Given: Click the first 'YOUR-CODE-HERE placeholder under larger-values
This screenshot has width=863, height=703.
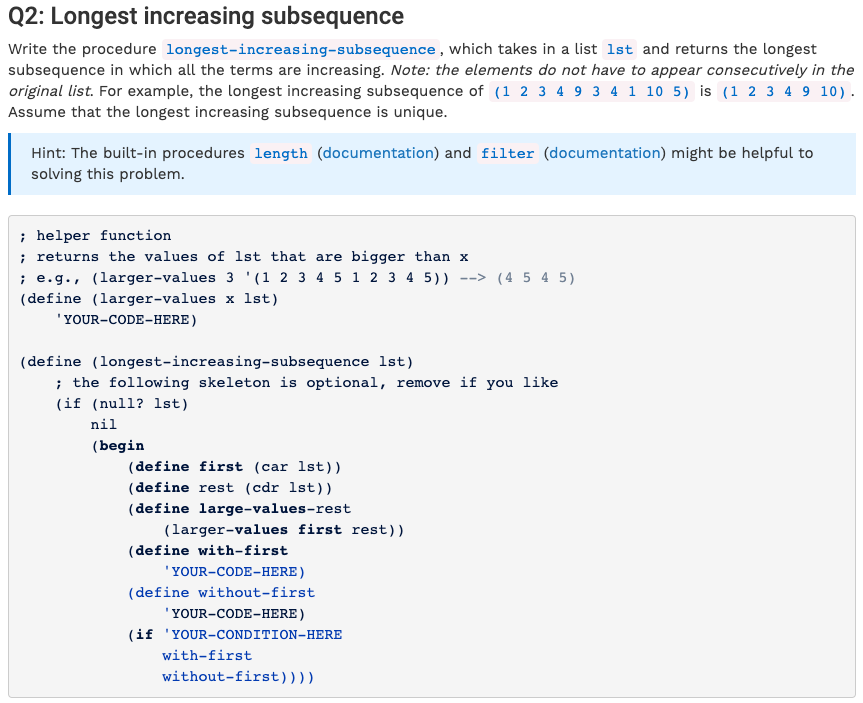Looking at the screenshot, I should (x=126, y=320).
